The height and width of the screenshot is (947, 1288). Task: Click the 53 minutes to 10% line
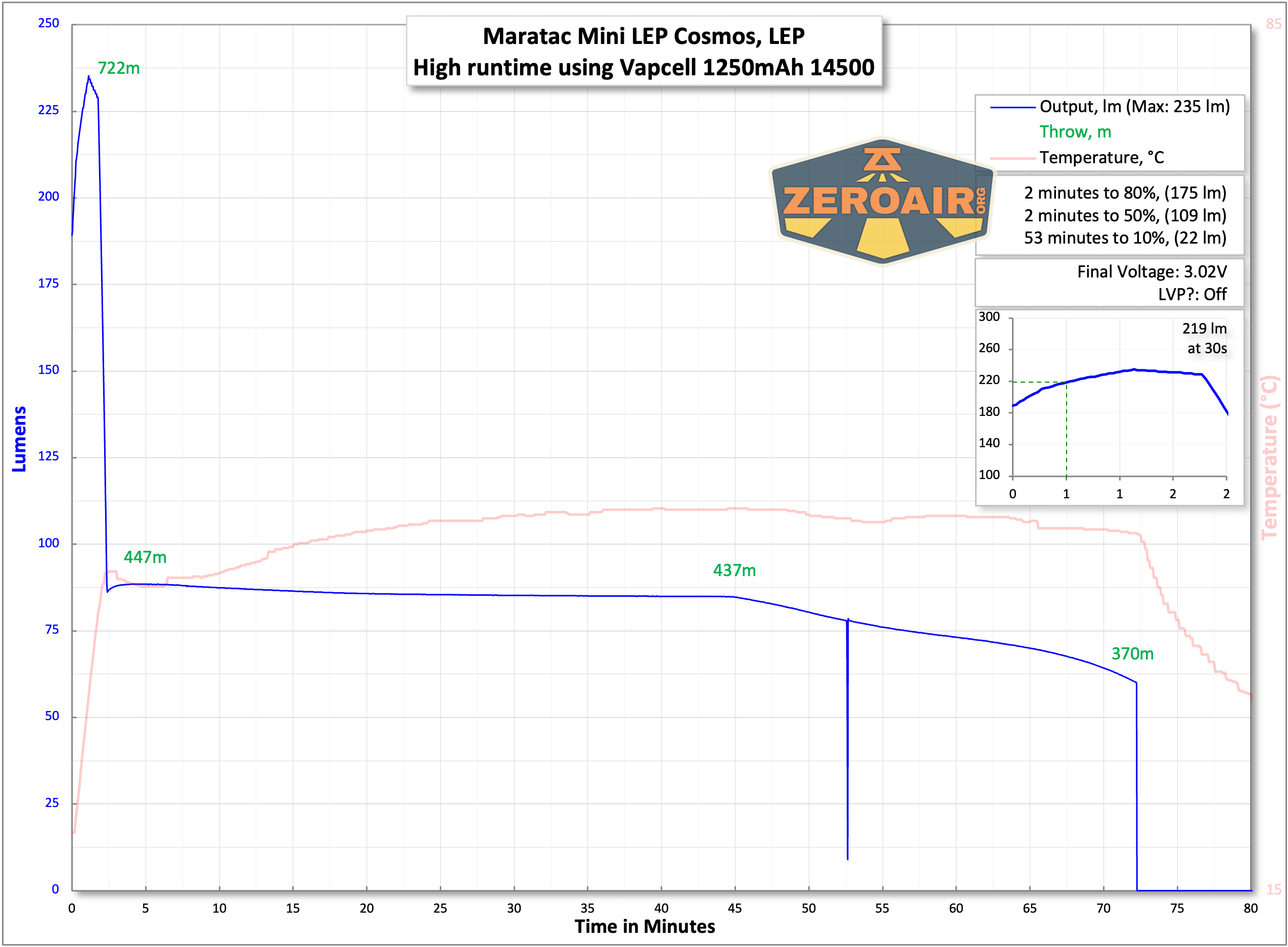[1125, 238]
